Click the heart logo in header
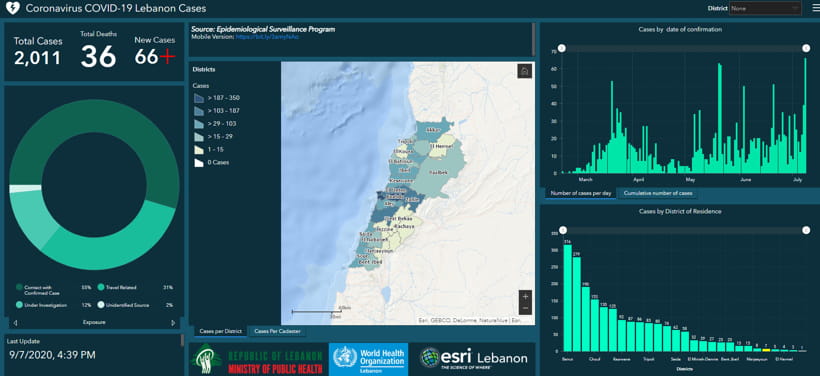Image resolution: width=820 pixels, height=376 pixels. tap(13, 8)
